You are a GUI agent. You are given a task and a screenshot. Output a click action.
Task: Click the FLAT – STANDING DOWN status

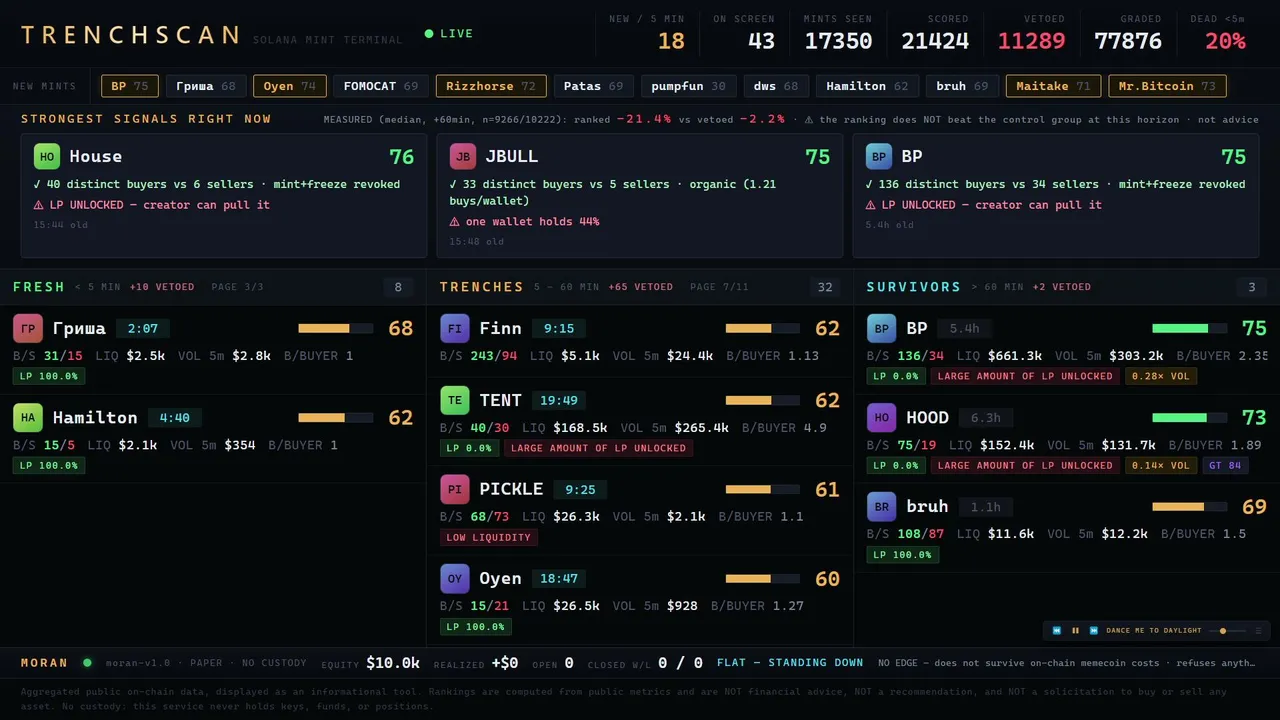[x=790, y=662]
